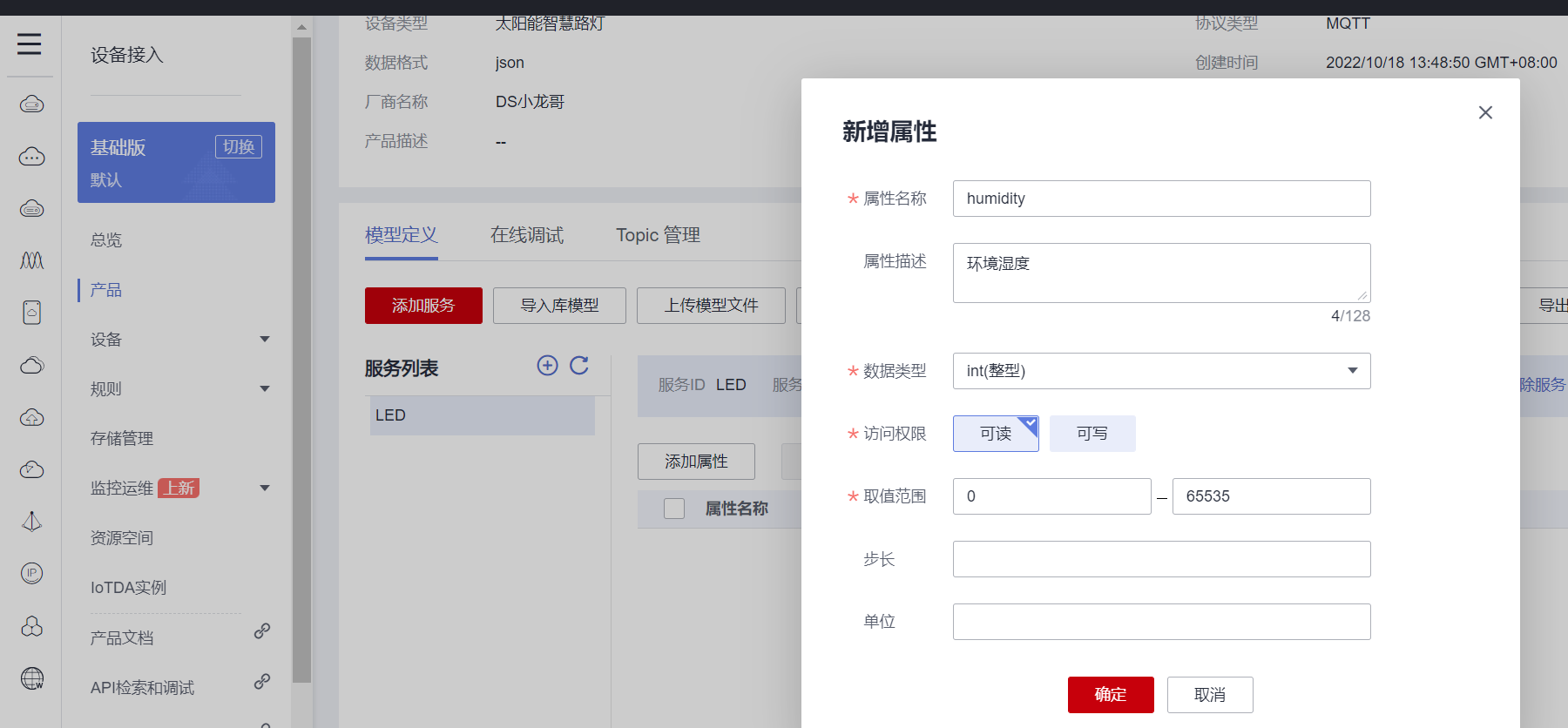Switch to the 在线调试 tab
Screen dimensions: 1568x728
526,235
